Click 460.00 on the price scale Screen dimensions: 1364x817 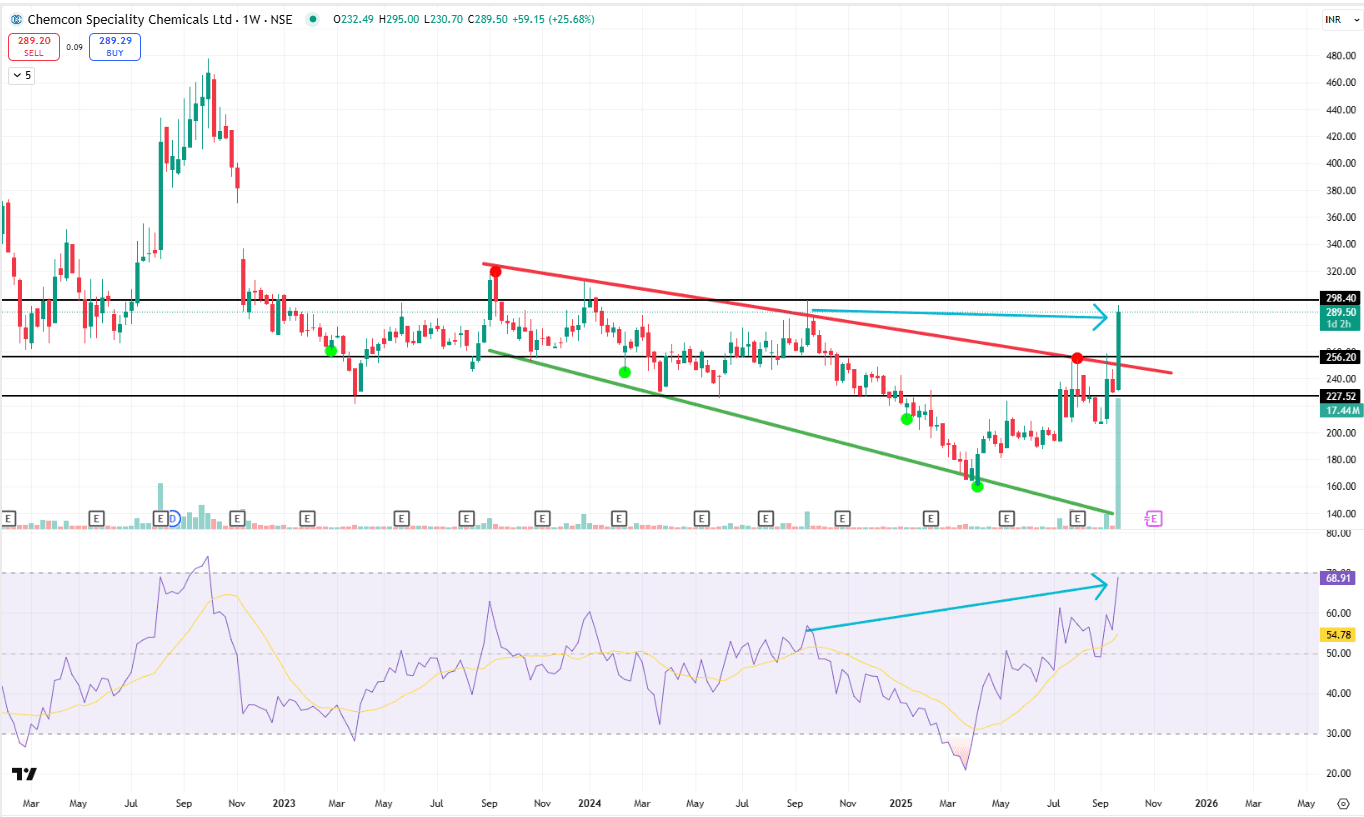[x=1340, y=83]
